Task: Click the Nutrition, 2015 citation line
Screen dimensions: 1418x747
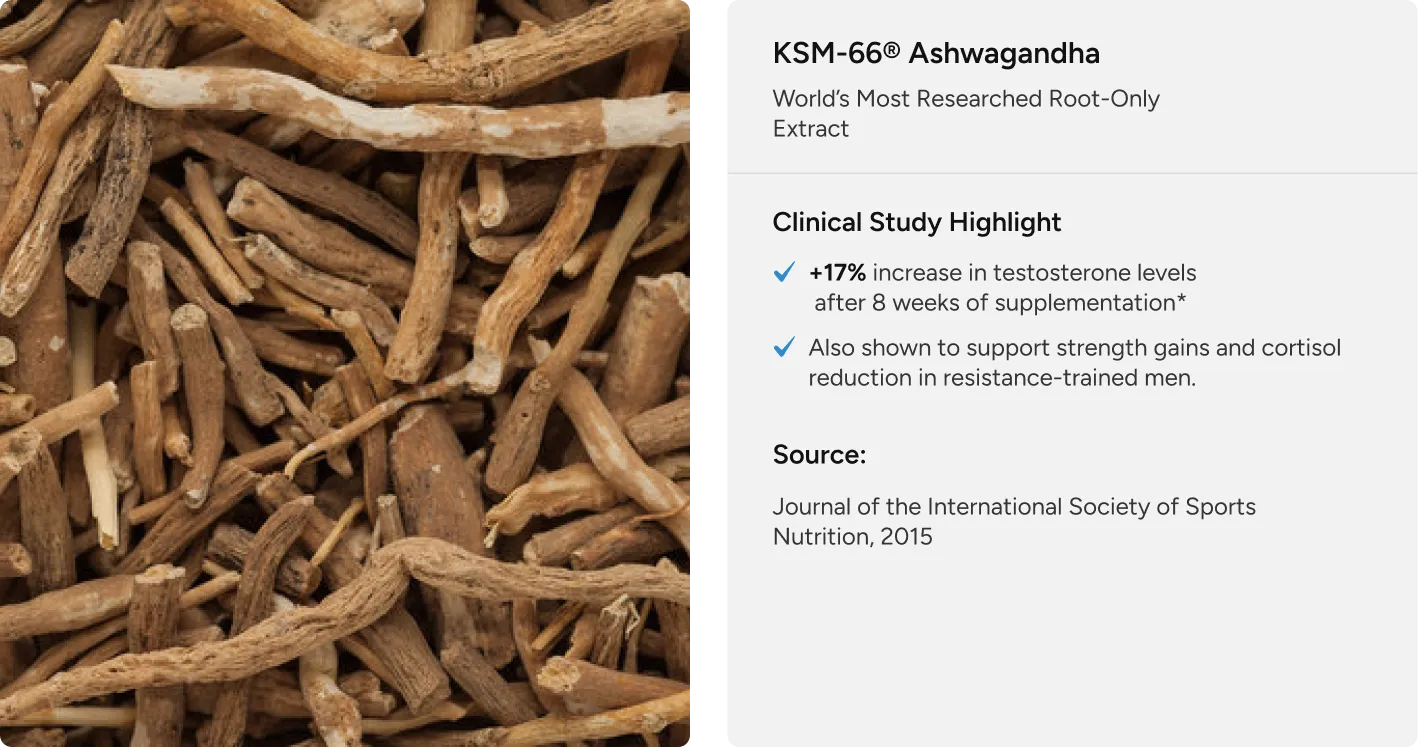Action: pyautogui.click(x=852, y=537)
